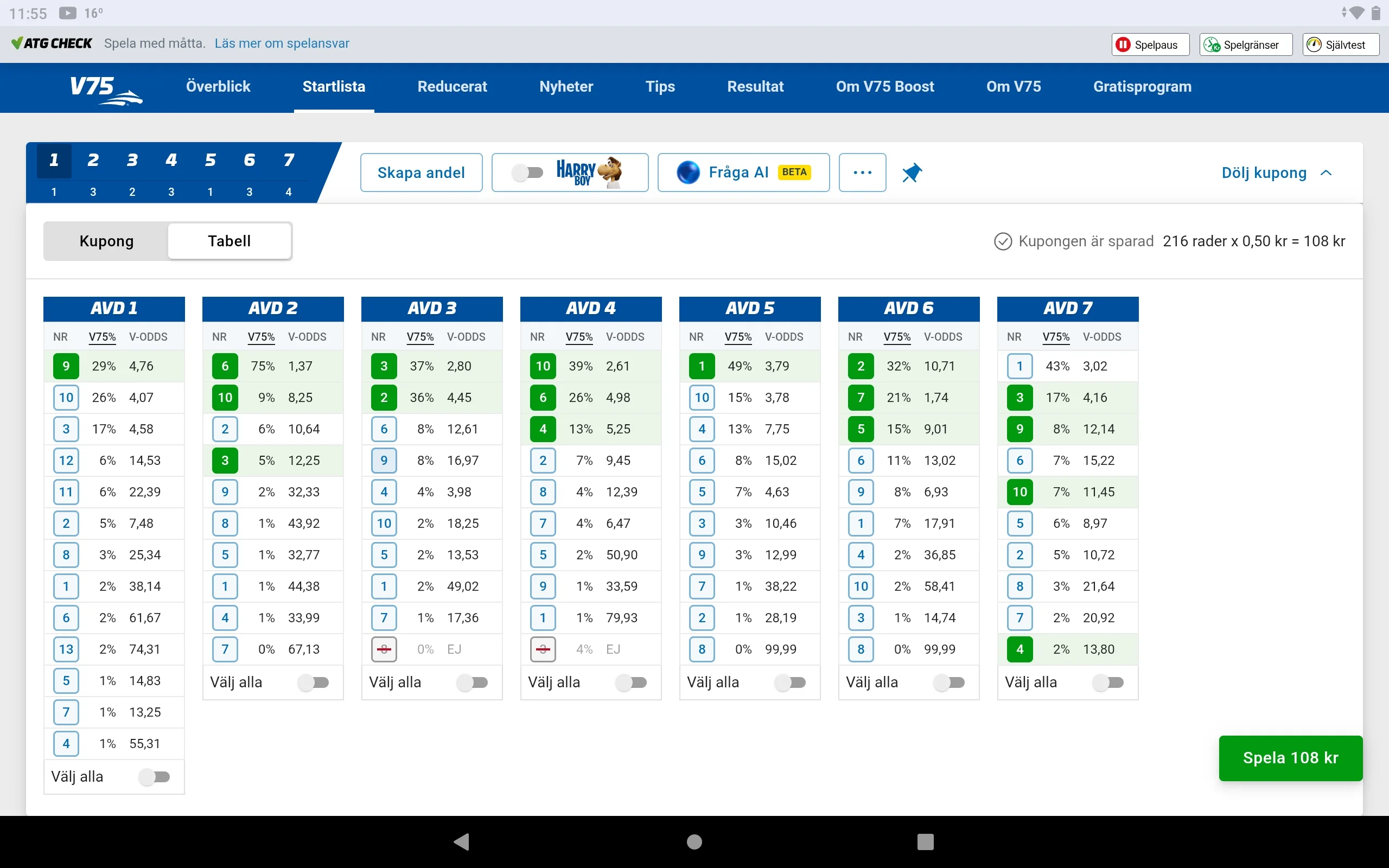Open the three-dot options menu
The height and width of the screenshot is (868, 1389).
coord(863,172)
